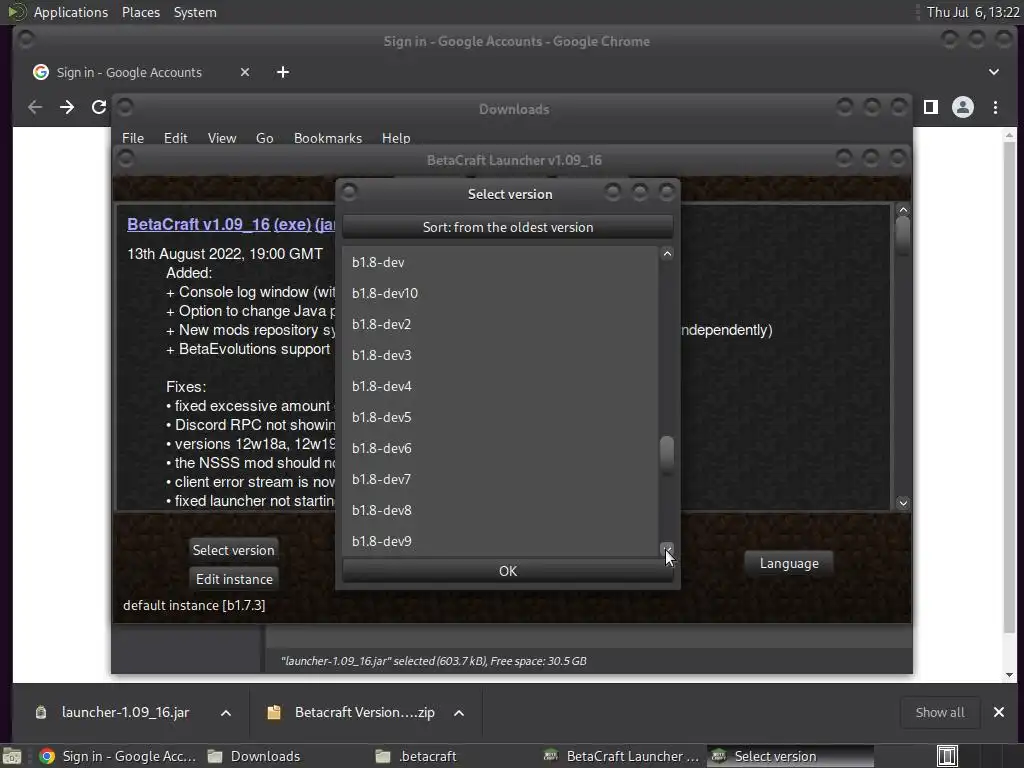The image size is (1024, 768).
Task: Select version b1.8-dev4
Action: (500, 387)
